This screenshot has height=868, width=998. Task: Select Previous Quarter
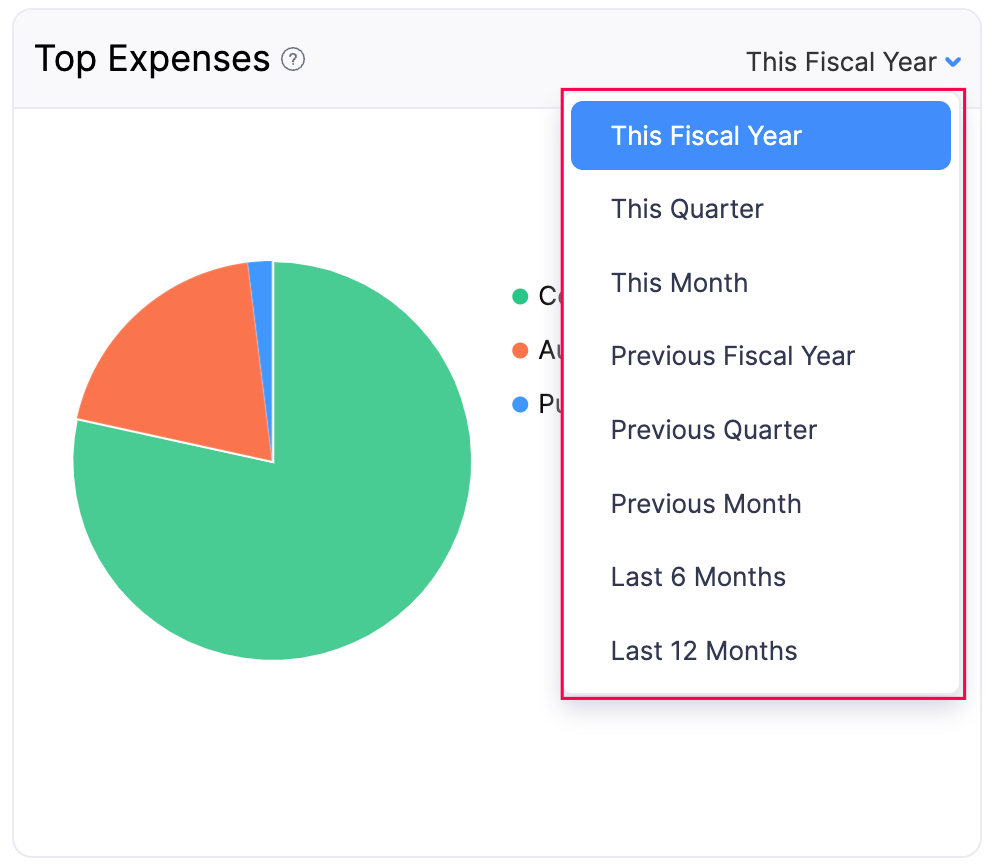point(713,430)
